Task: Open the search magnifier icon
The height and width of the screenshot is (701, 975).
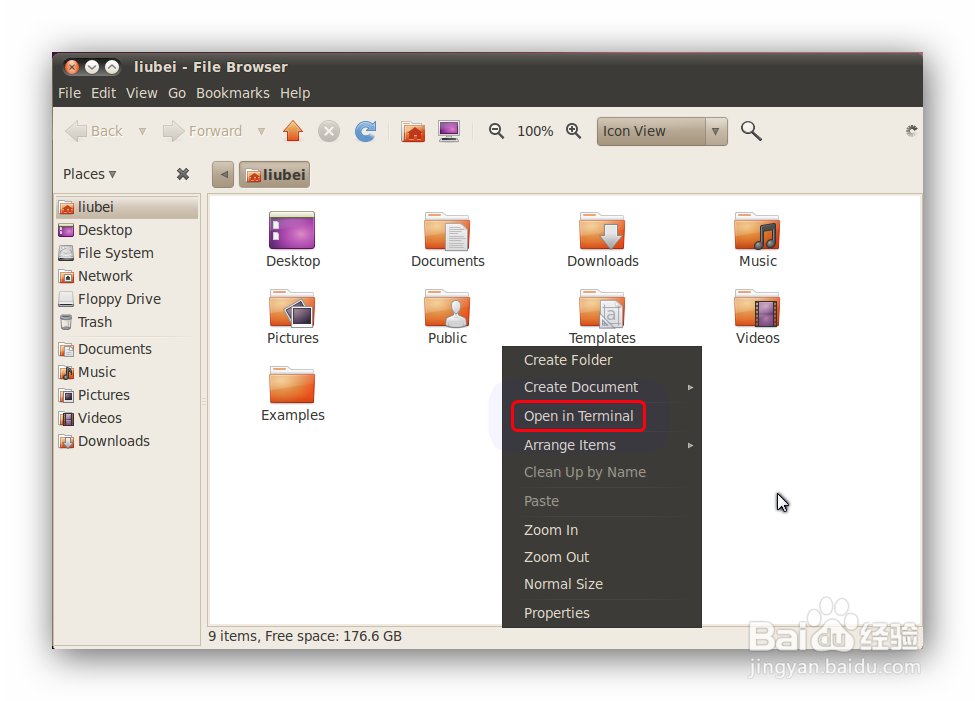Action: click(x=751, y=131)
